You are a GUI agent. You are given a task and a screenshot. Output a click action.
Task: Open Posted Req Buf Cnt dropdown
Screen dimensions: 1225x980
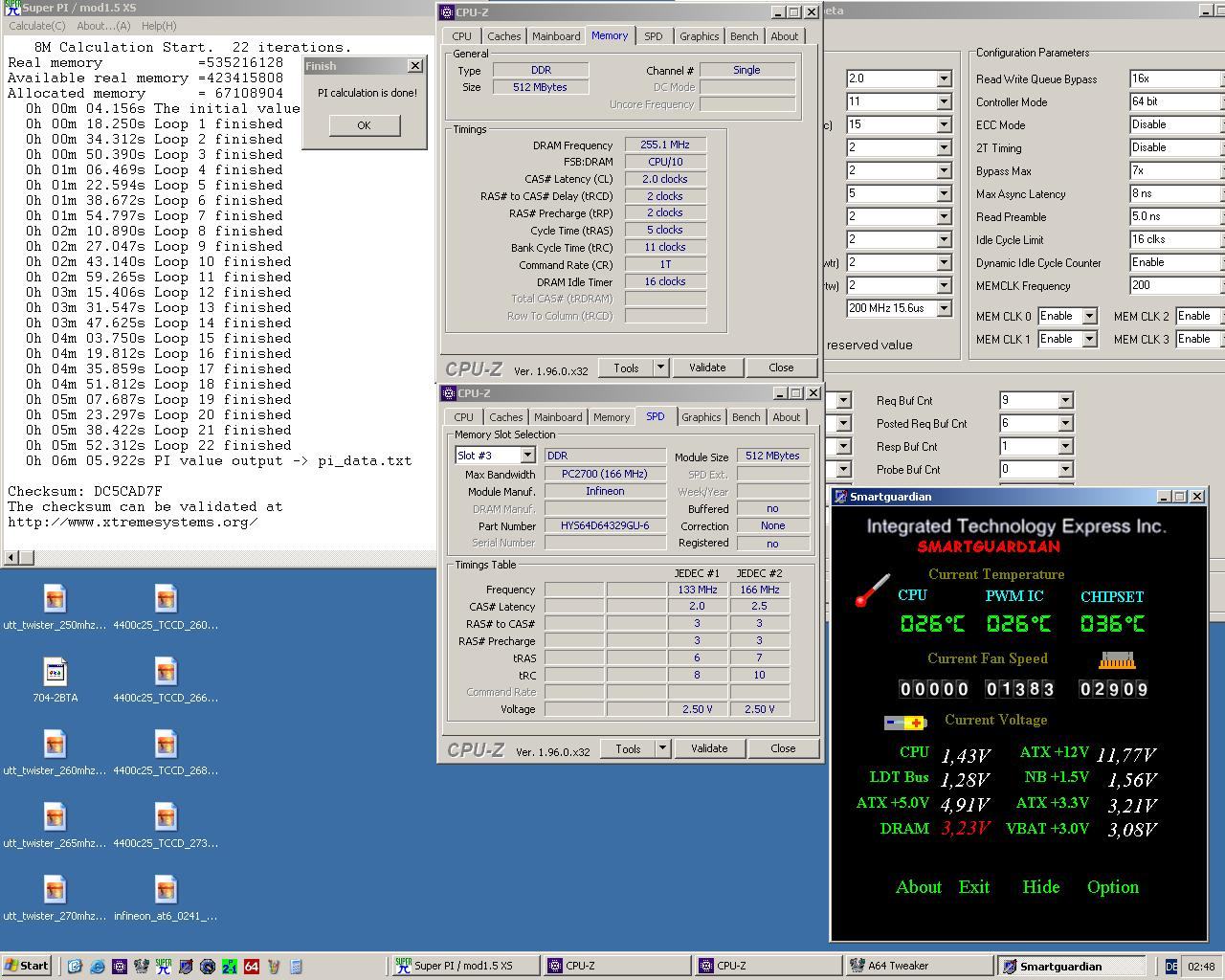point(1065,423)
